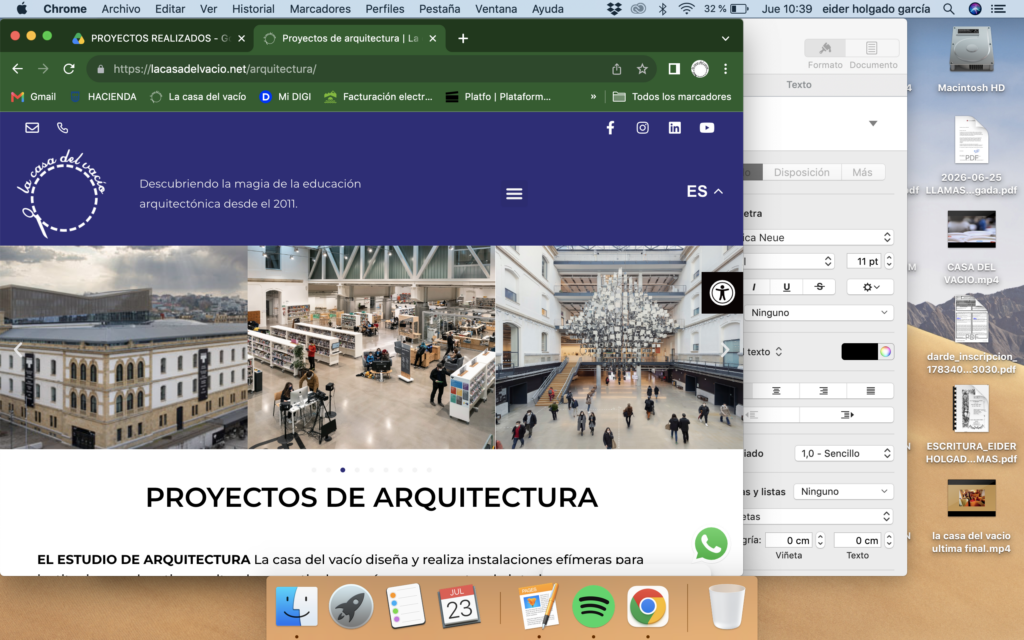Open Spotify from the Dock
The height and width of the screenshot is (640, 1024).
tap(593, 607)
